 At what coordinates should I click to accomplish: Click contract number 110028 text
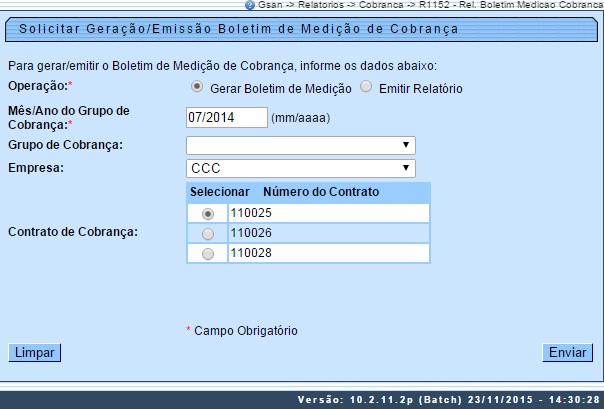point(251,253)
